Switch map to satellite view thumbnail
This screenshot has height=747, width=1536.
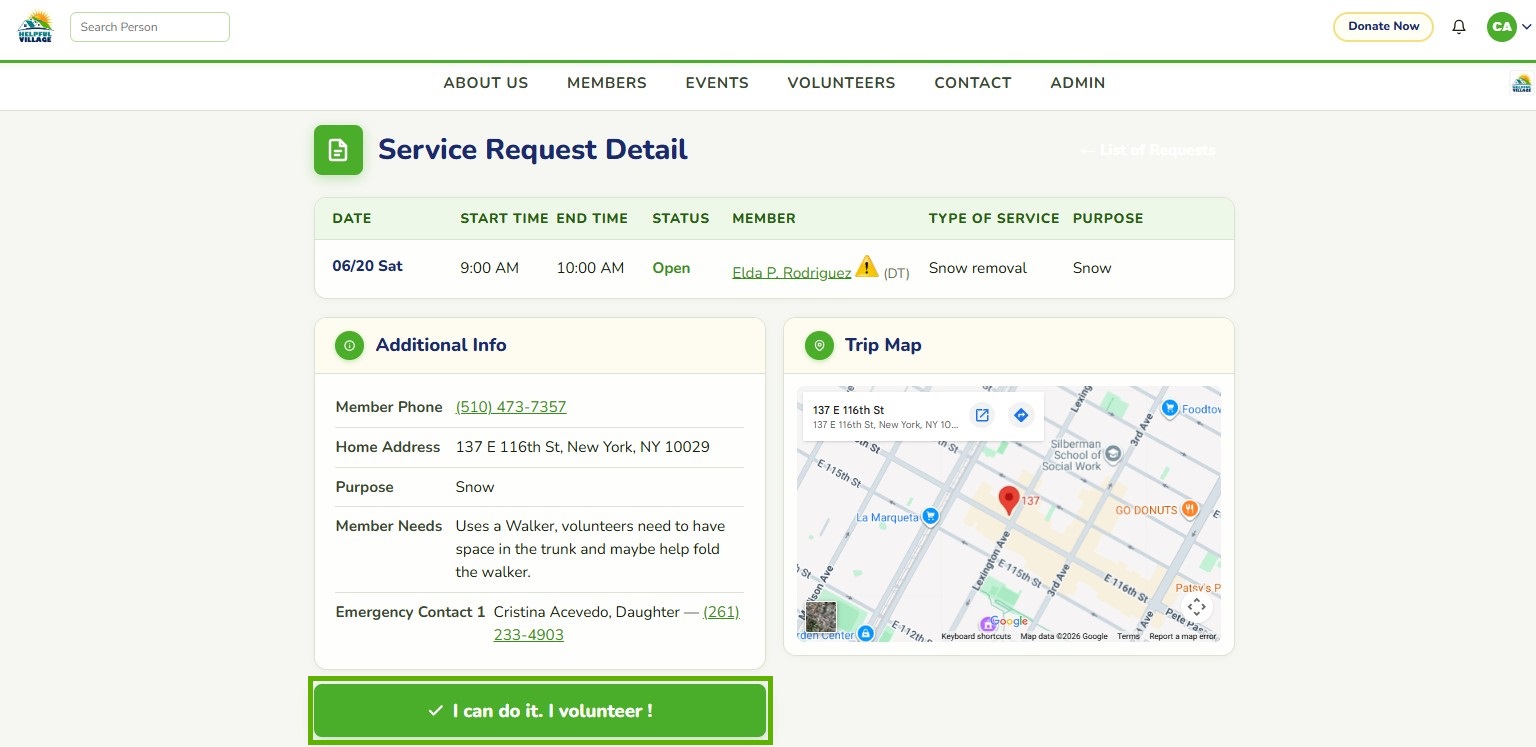click(821, 617)
